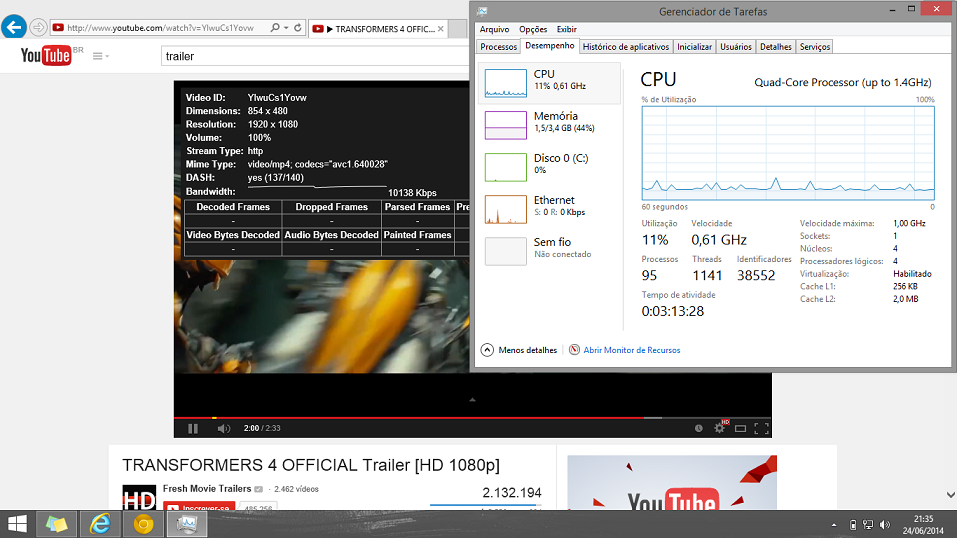
Task: Pause the video playback
Action: point(193,429)
